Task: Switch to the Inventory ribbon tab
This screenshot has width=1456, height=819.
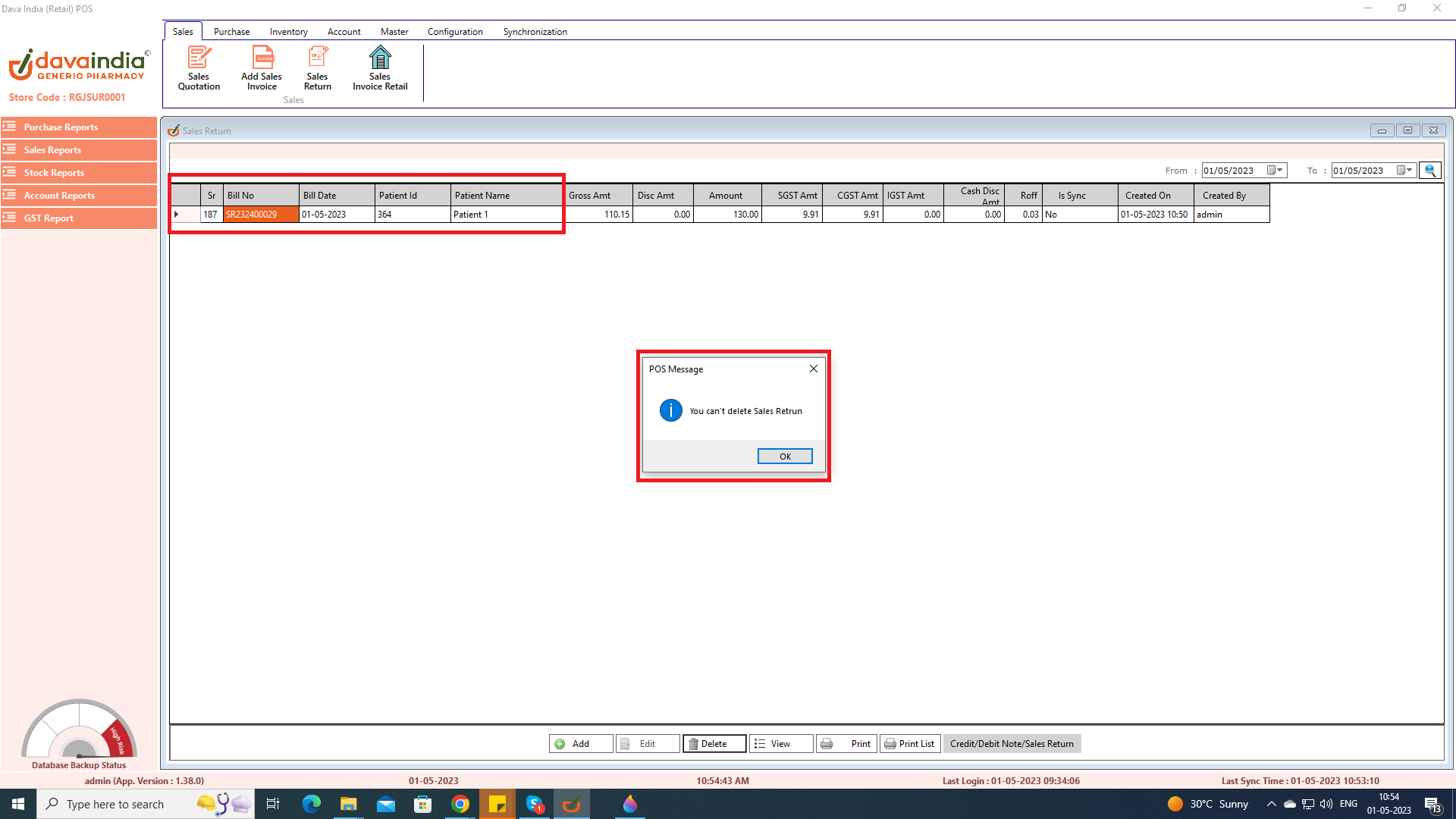Action: 288,32
